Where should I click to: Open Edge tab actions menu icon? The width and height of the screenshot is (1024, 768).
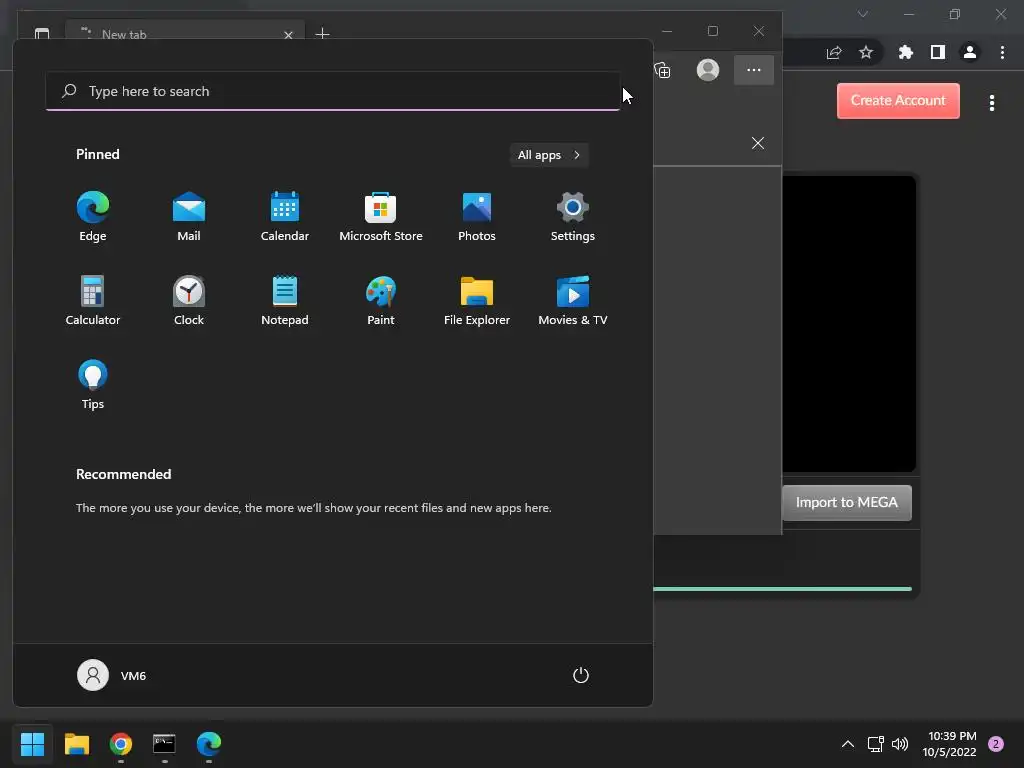click(42, 33)
